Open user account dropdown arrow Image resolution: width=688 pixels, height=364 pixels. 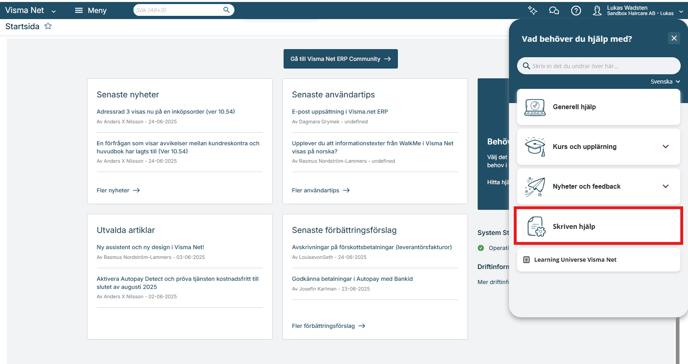681,12
